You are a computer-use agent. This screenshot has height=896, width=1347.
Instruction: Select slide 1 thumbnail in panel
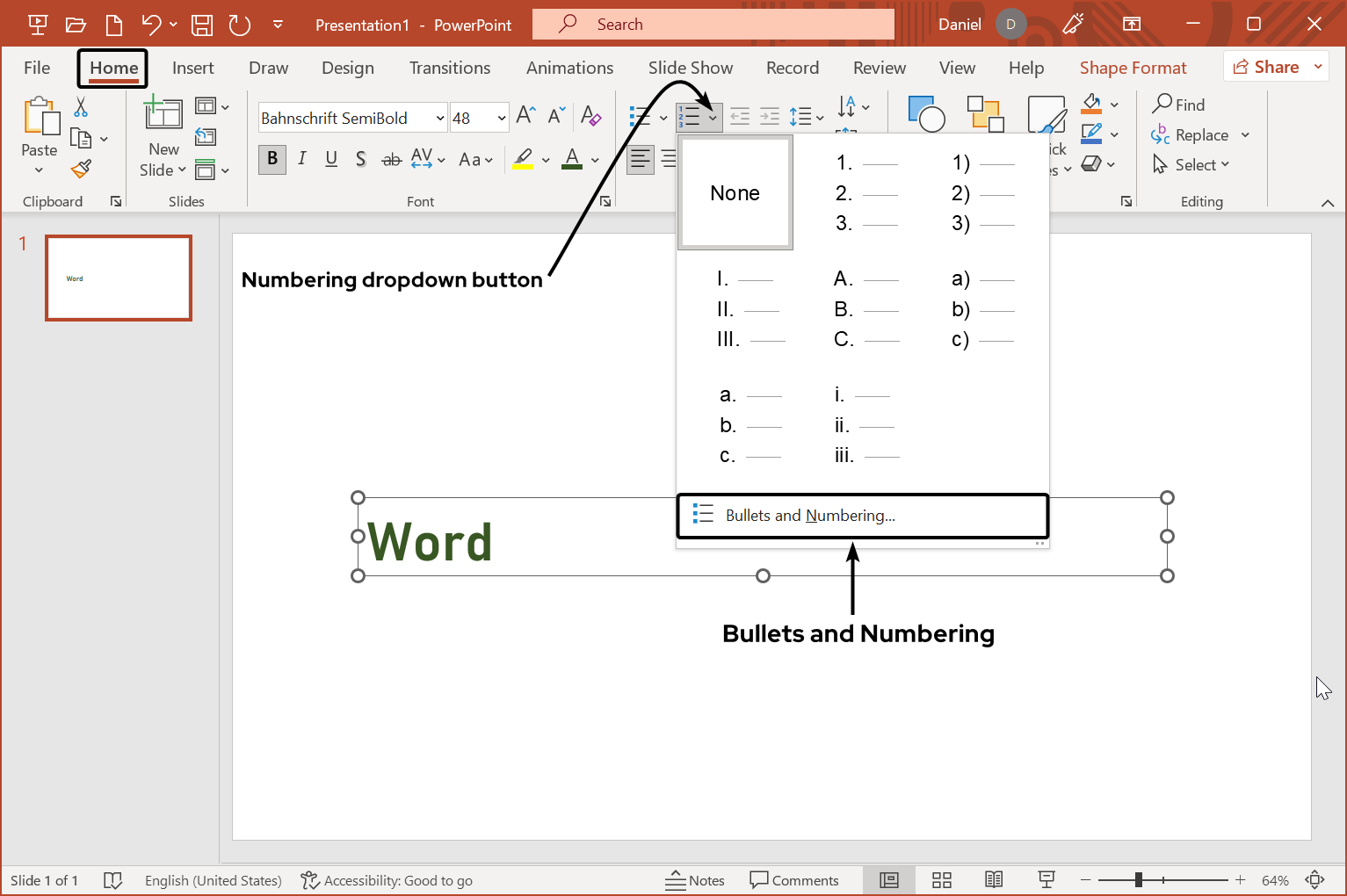click(x=119, y=278)
